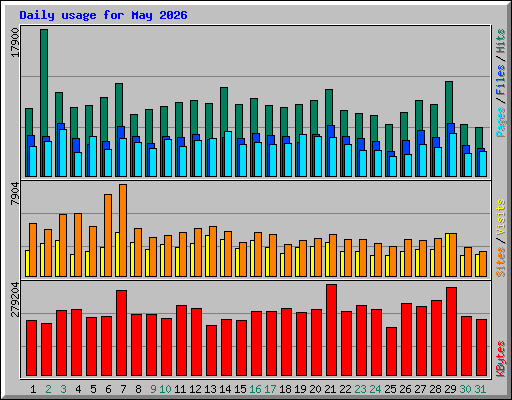Select the tallest red KBytes bar for day 21
Image resolution: width=512 pixels, height=400 pixels.
coord(331,330)
